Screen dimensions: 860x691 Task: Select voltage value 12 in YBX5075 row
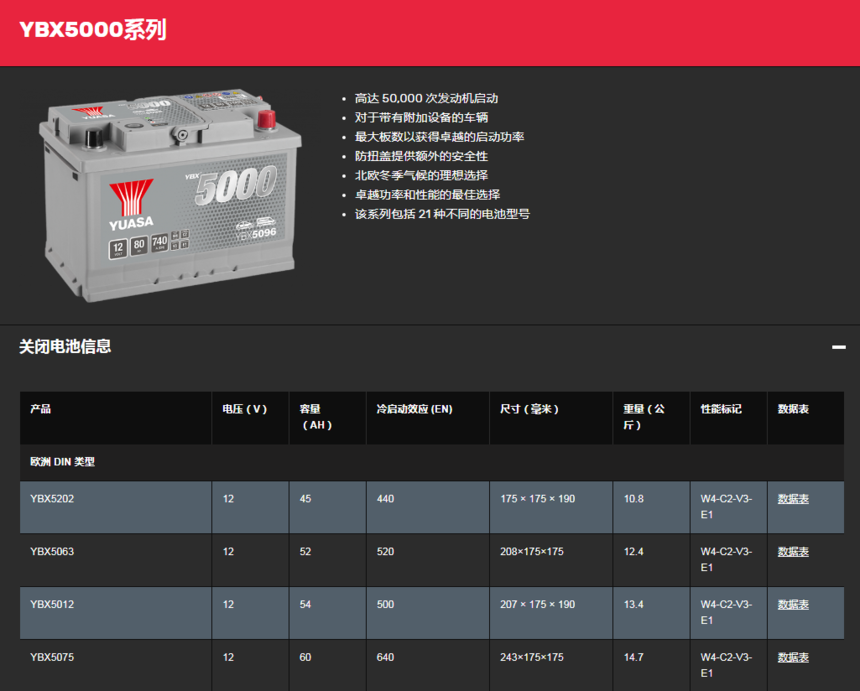(x=228, y=657)
